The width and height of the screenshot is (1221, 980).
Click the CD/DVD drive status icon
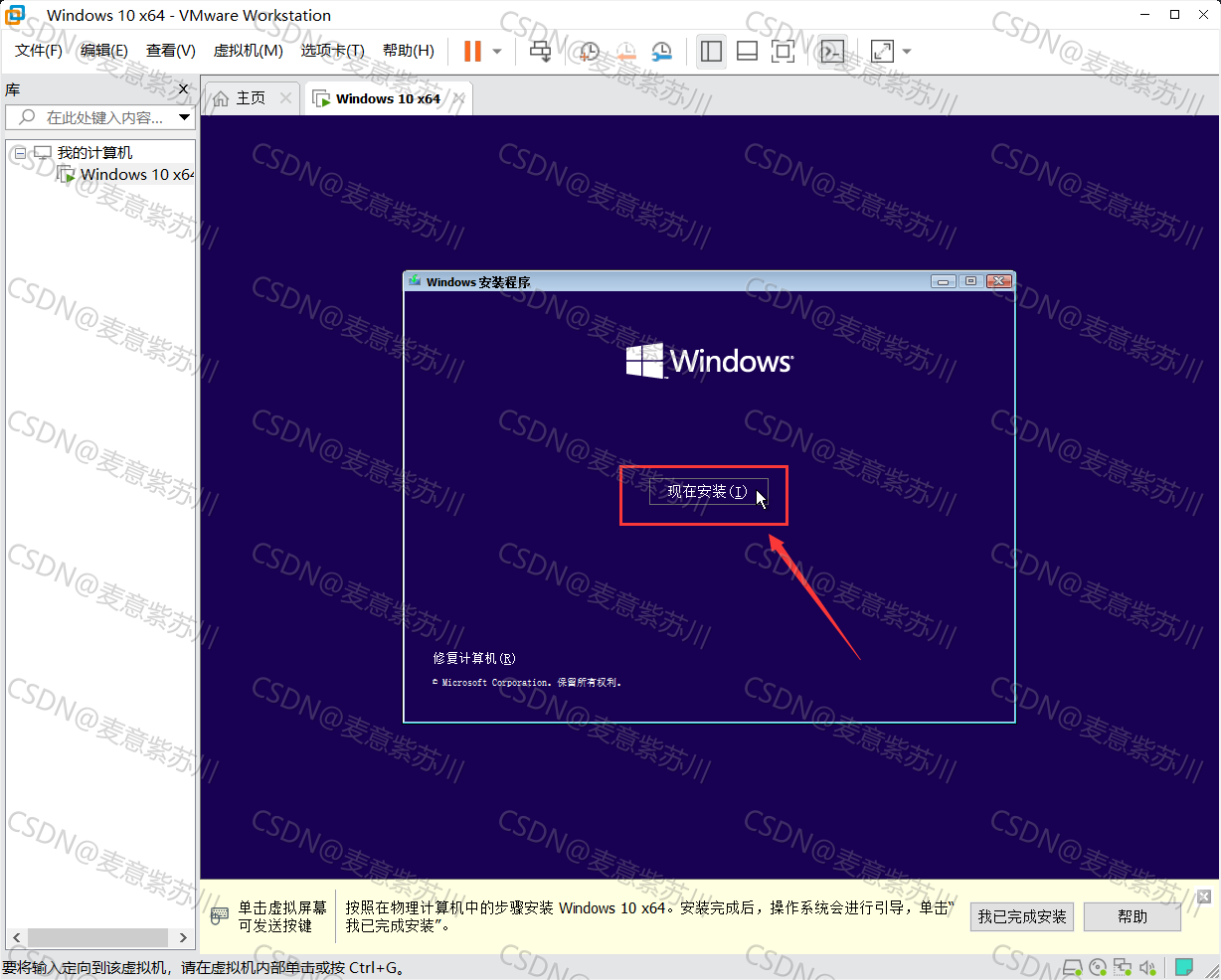coord(1098,967)
